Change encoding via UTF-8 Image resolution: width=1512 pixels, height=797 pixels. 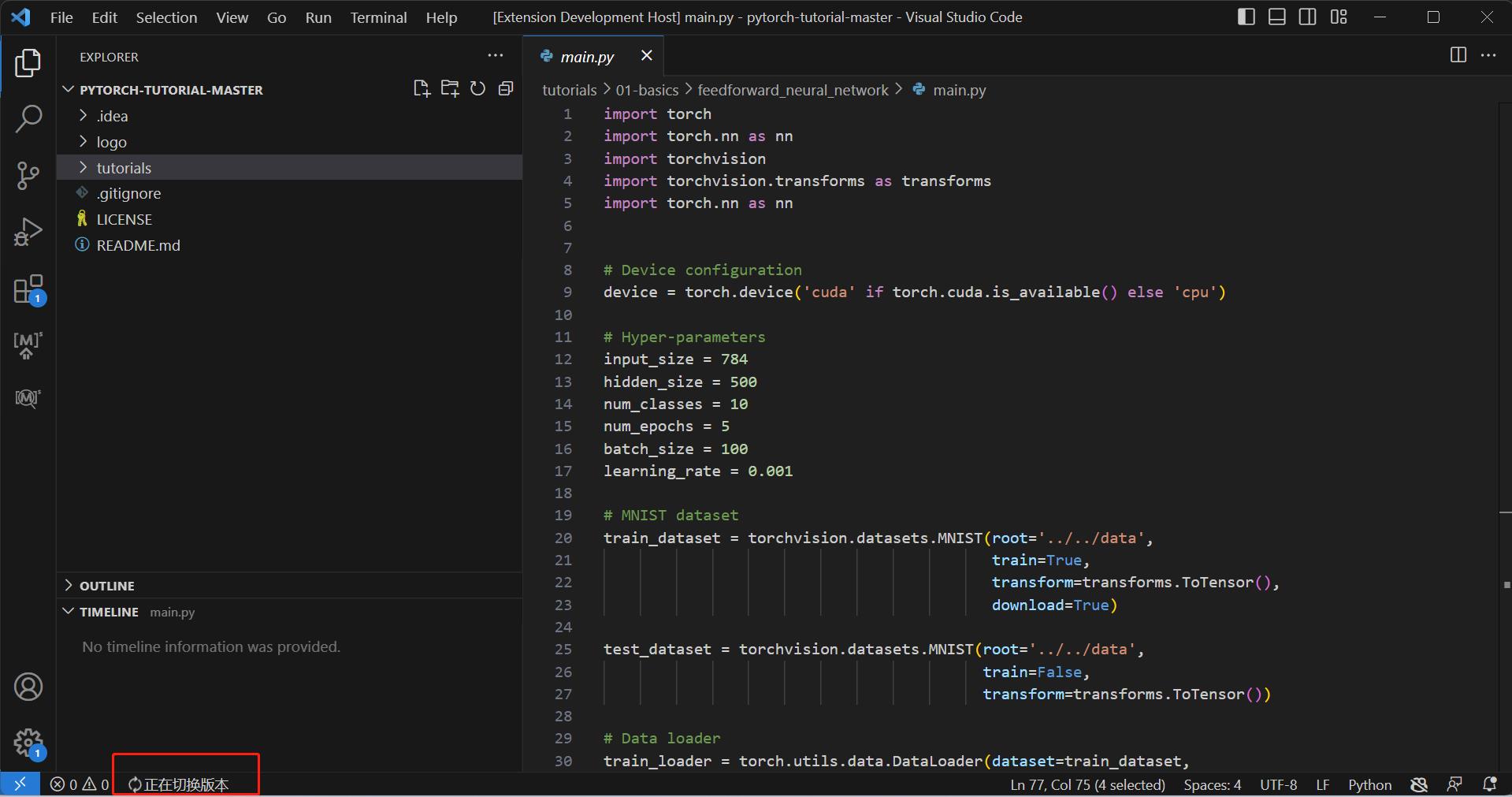pyautogui.click(x=1278, y=784)
